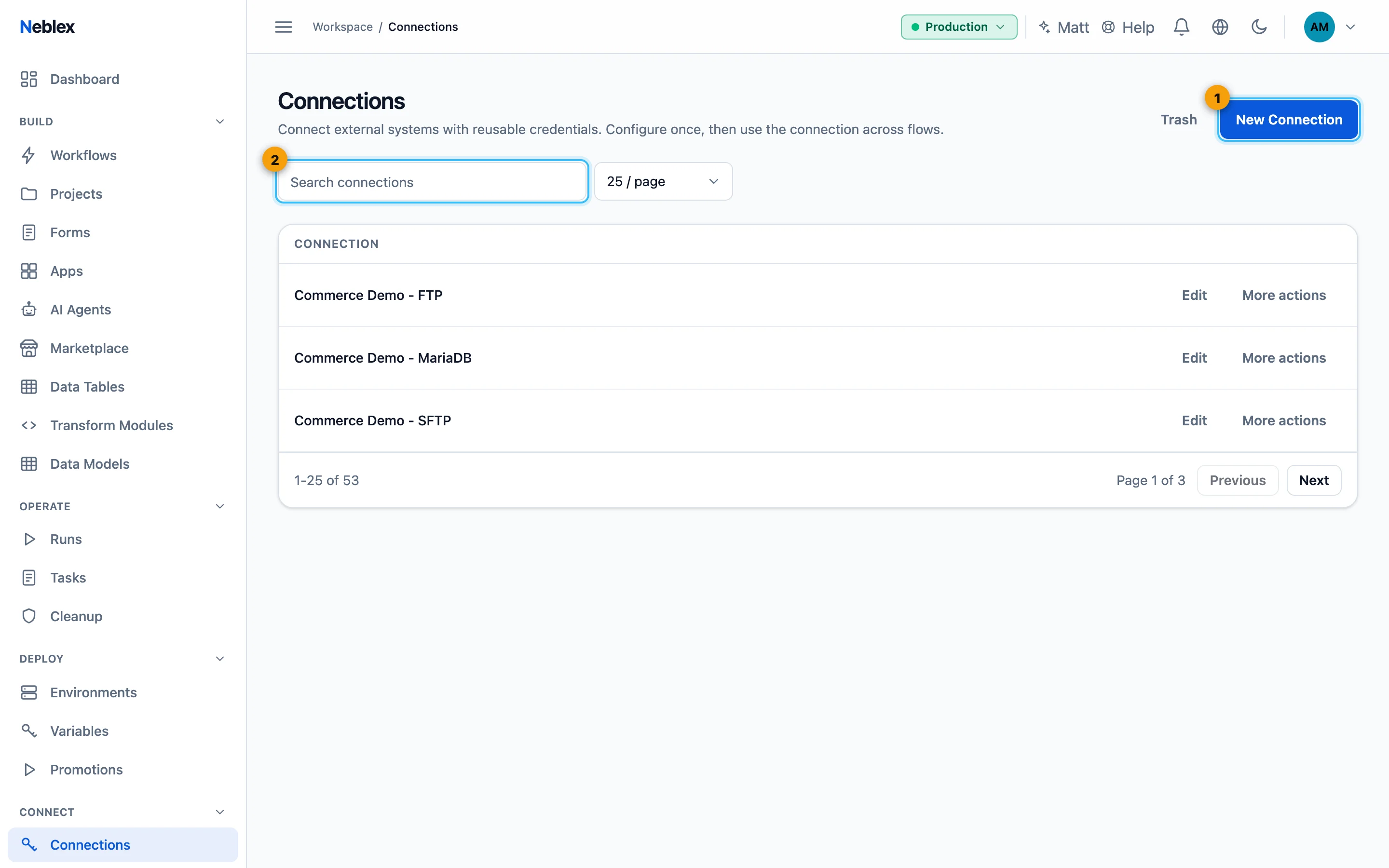Collapse the DEPLOY section chevron
Viewport: 1389px width, 868px height.
[x=219, y=658]
